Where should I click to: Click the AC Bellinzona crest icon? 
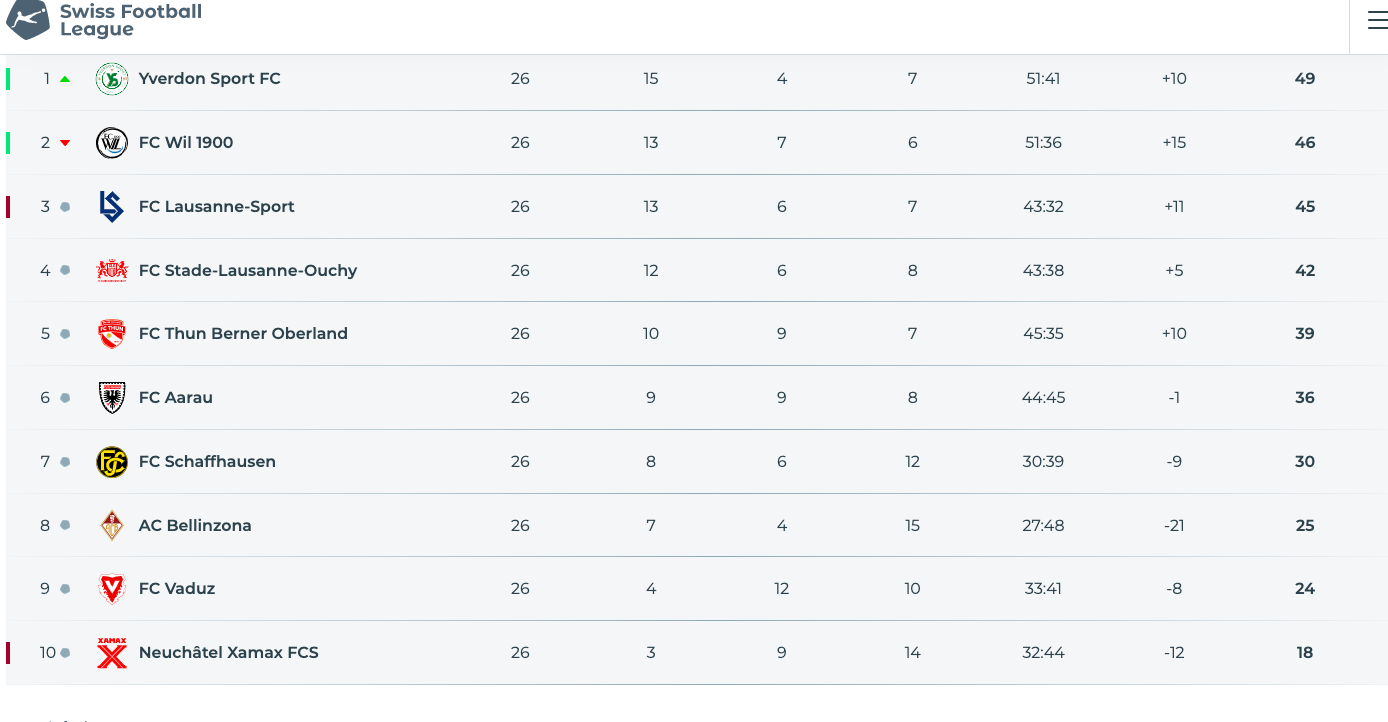pyautogui.click(x=112, y=526)
